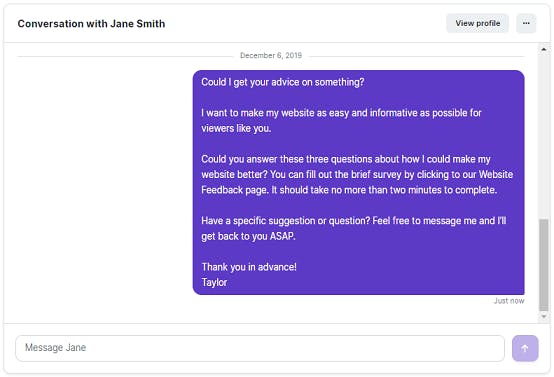The width and height of the screenshot is (554, 377).
Task: Send message with the arrow button
Action: 525,348
